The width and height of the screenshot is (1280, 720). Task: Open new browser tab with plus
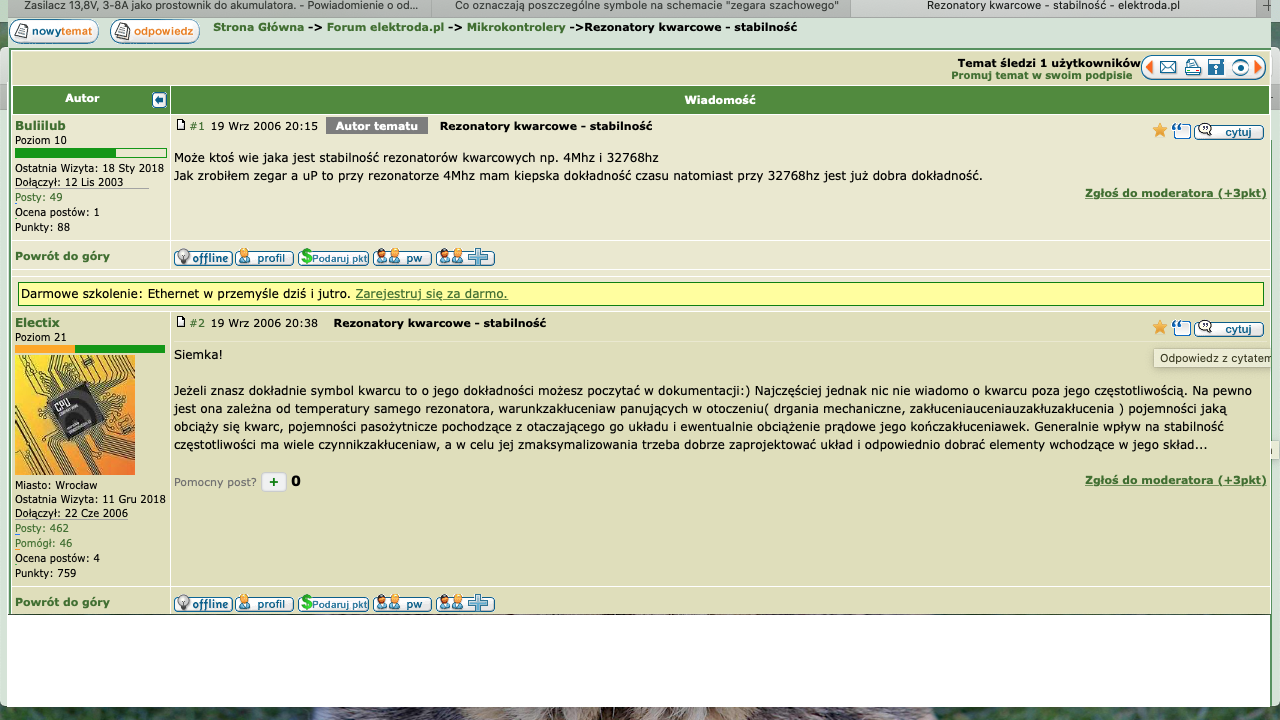click(1268, 6)
